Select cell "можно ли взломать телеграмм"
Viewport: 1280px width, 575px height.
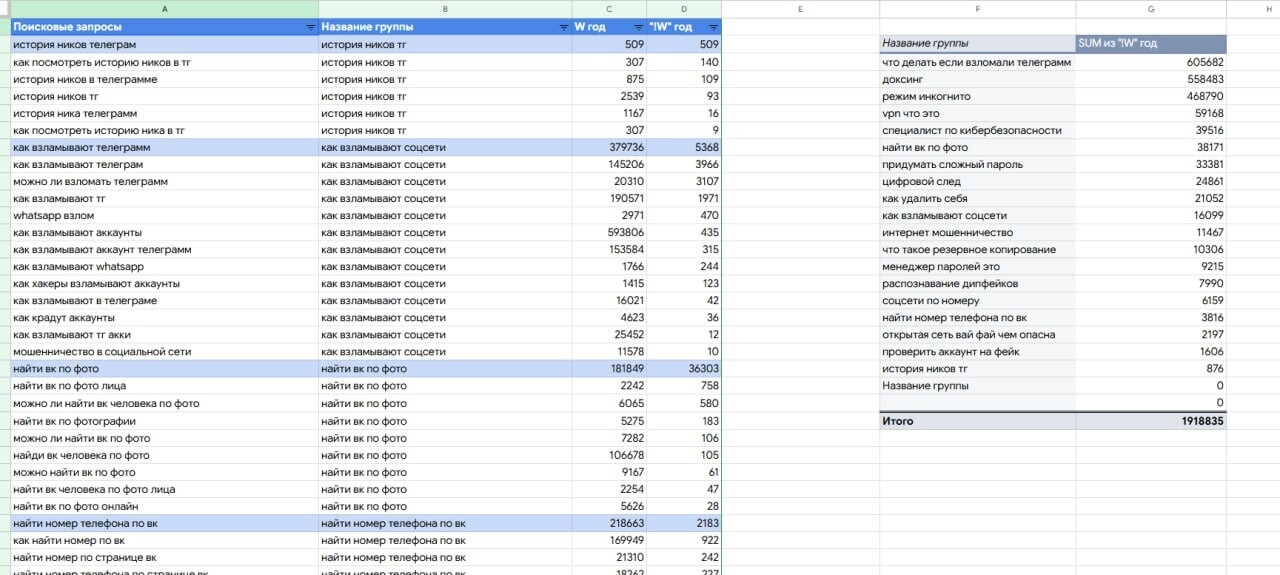(164, 181)
